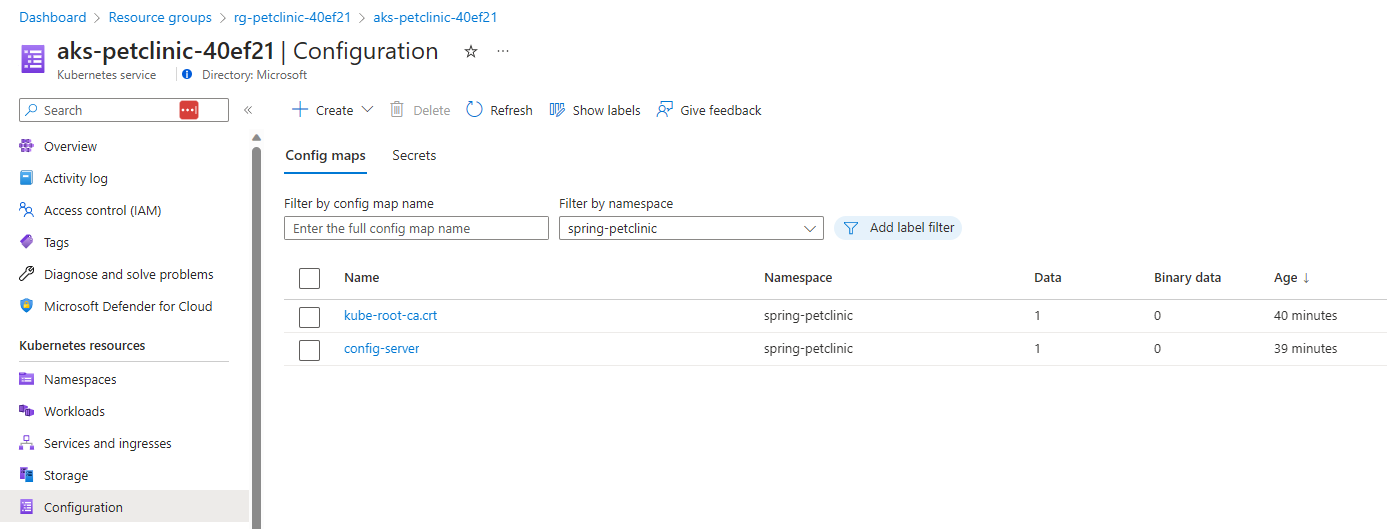Image resolution: width=1387 pixels, height=529 pixels.
Task: Open Overview in the sidebar menu
Action: 70,146
